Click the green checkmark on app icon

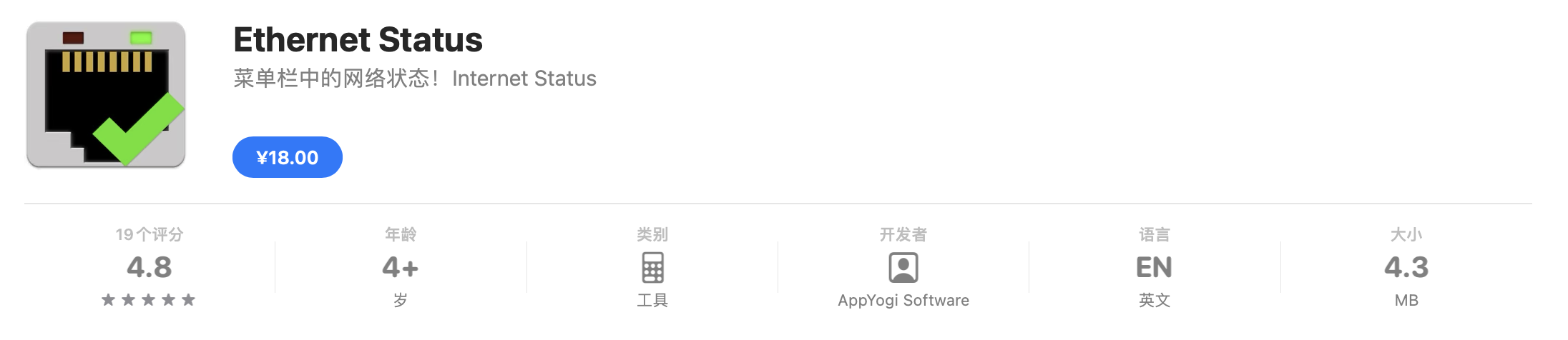(x=139, y=129)
